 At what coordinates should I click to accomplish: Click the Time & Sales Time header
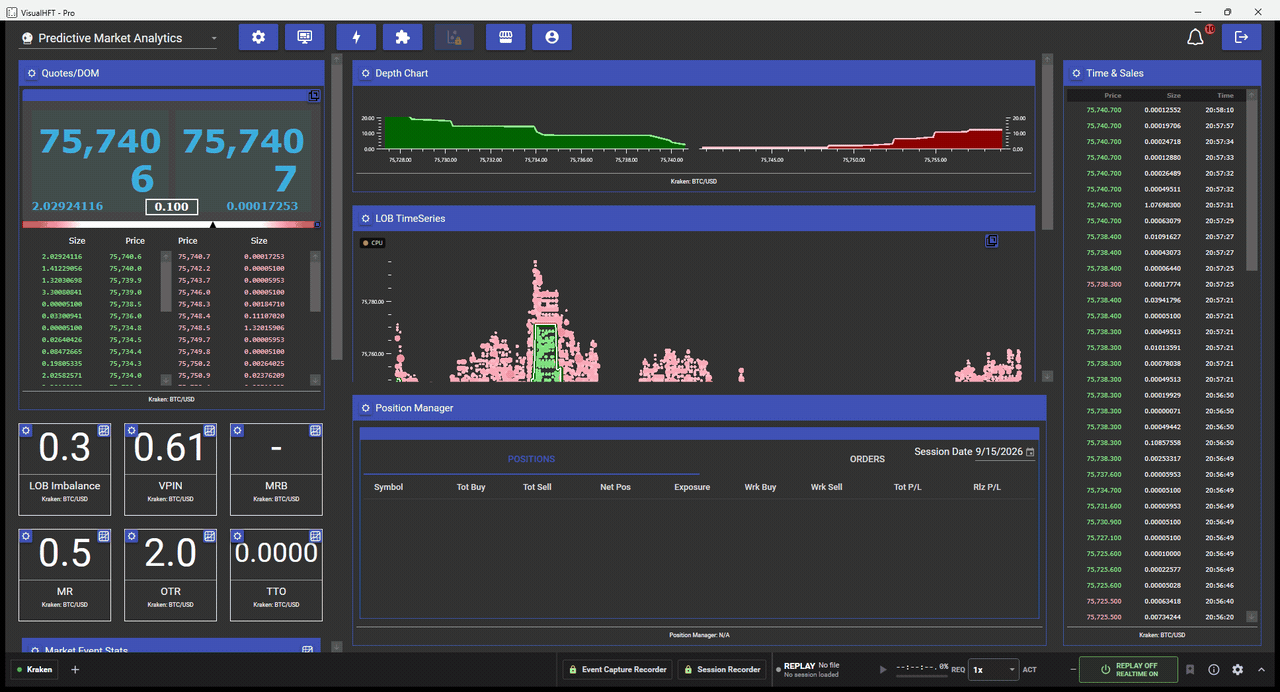(x=1225, y=95)
